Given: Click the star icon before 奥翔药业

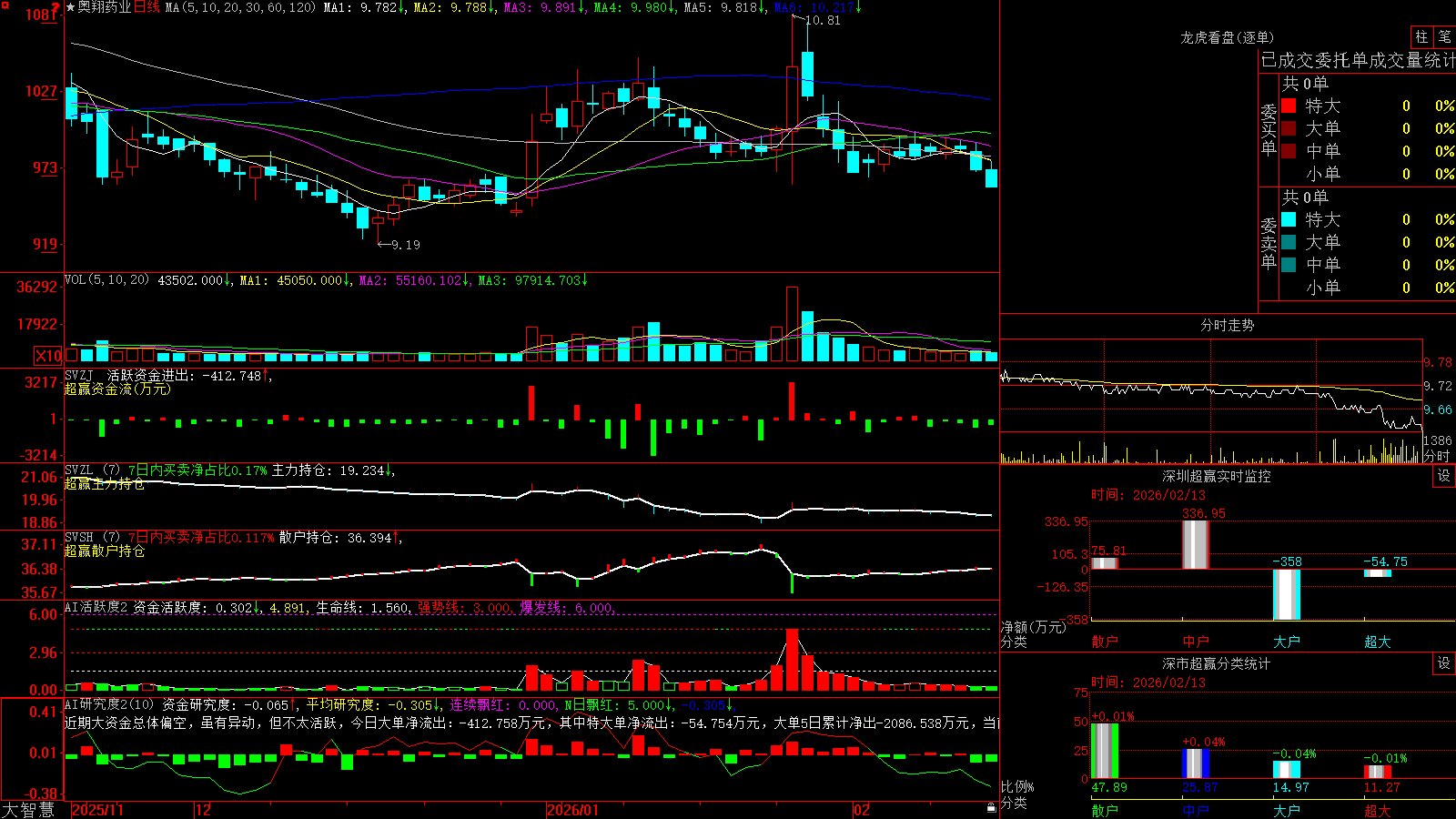Looking at the screenshot, I should 71,7.
